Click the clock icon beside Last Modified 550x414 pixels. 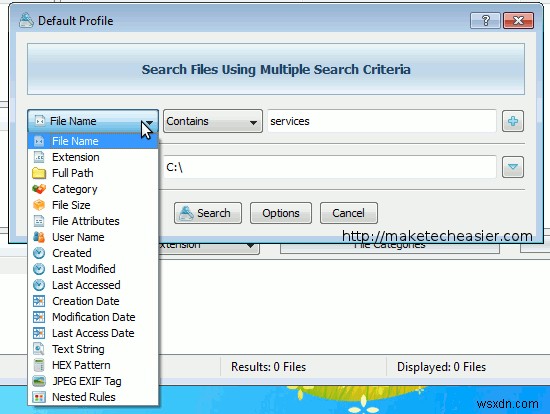pyautogui.click(x=39, y=269)
